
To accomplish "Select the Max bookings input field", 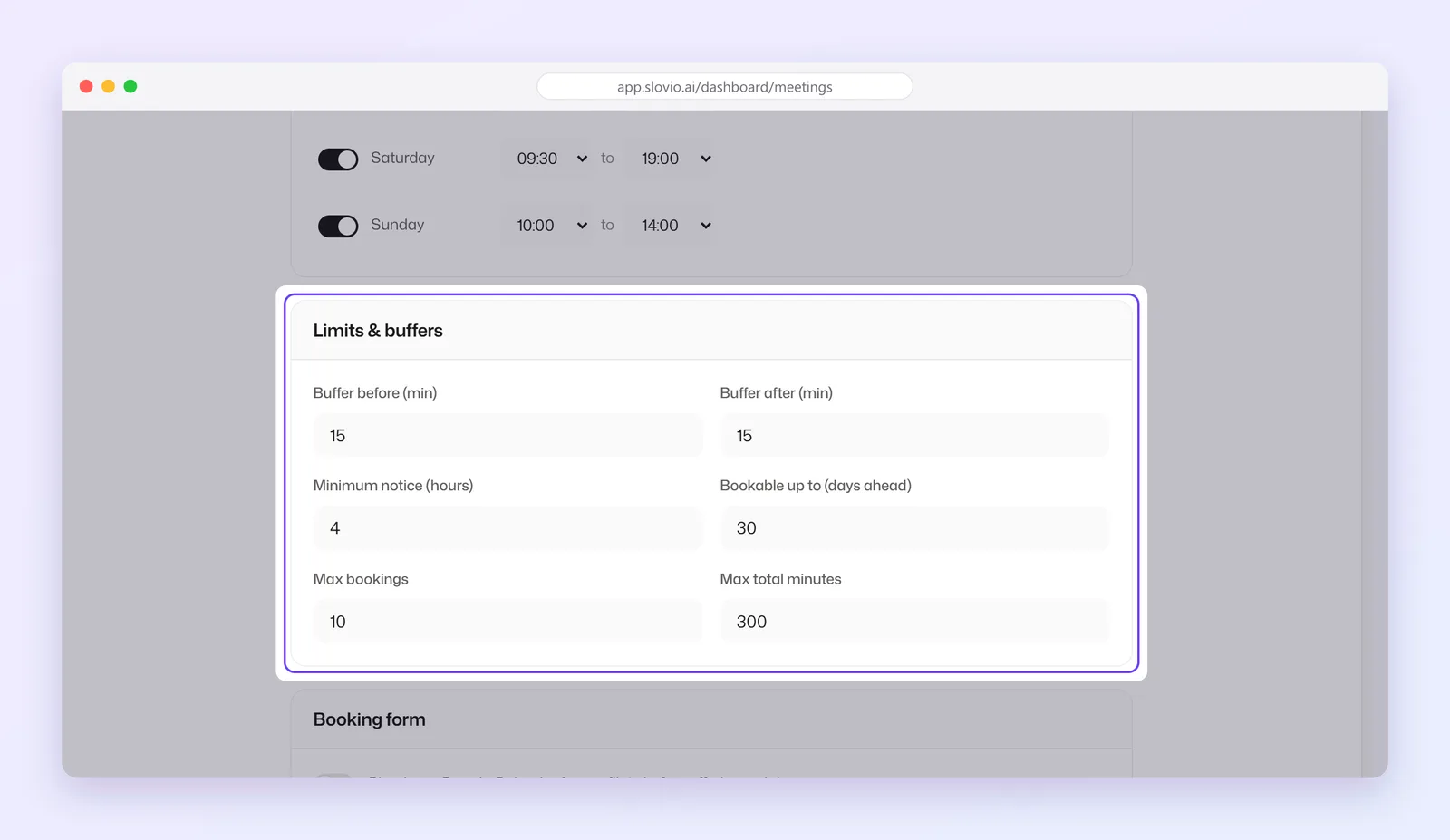I will pos(507,622).
